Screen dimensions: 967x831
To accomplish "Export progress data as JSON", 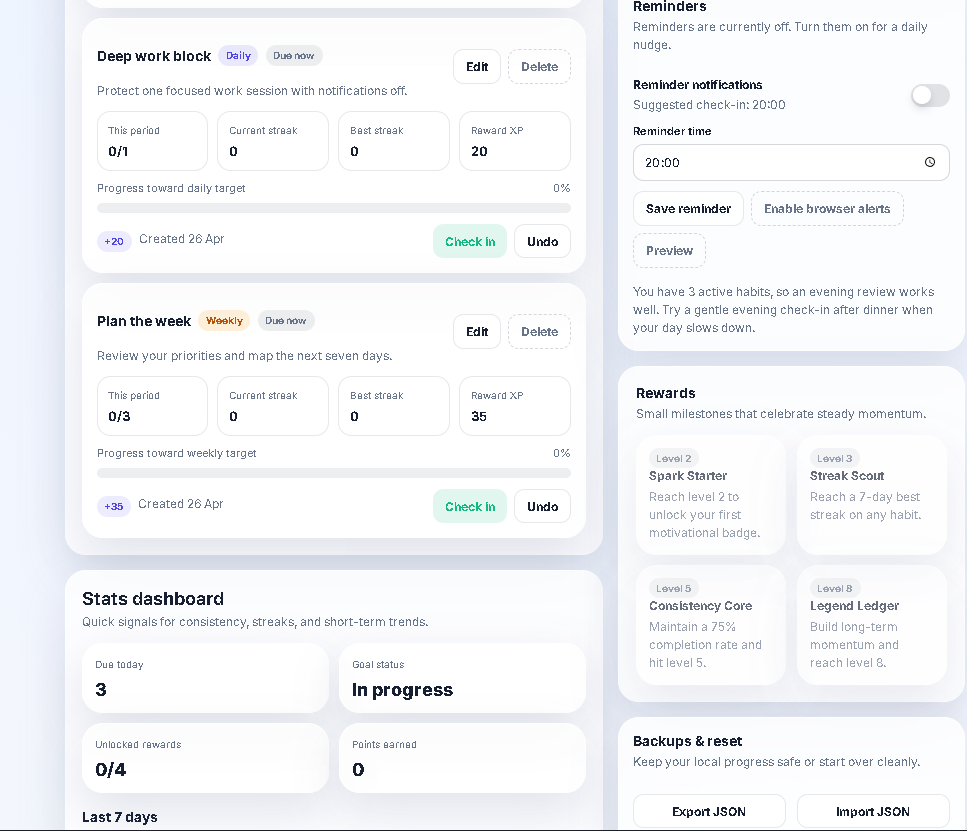I will coord(709,811).
